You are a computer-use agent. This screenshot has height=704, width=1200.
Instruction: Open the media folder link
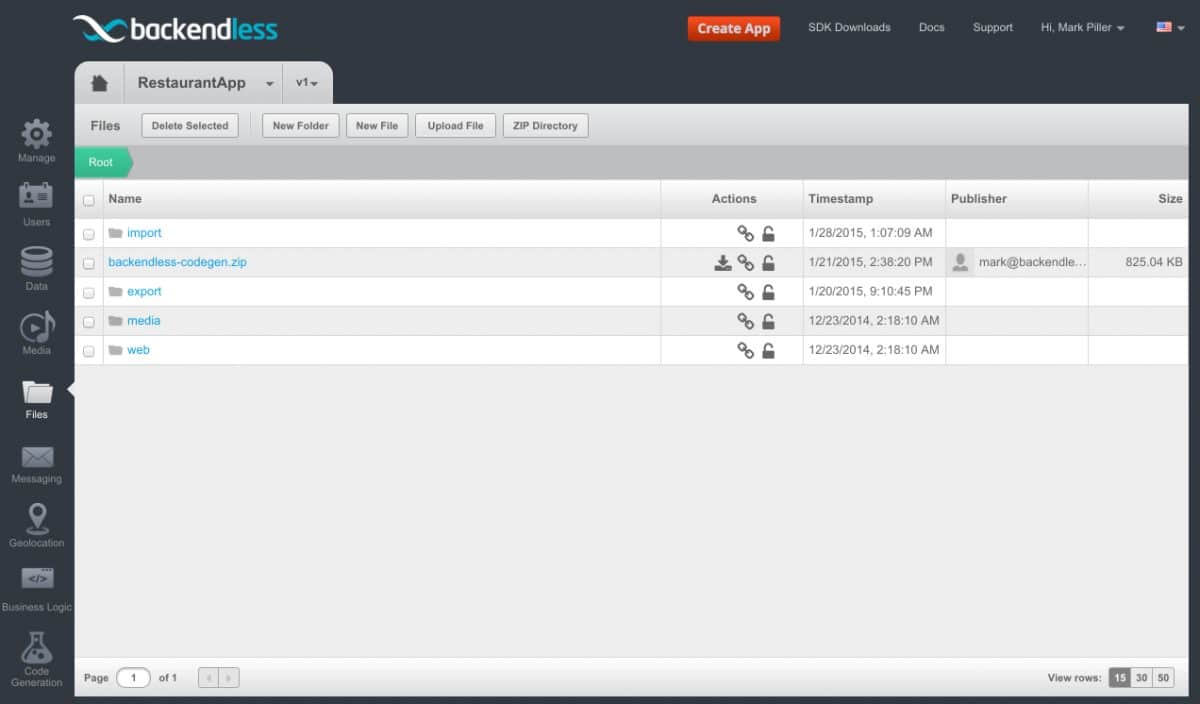[x=143, y=321]
